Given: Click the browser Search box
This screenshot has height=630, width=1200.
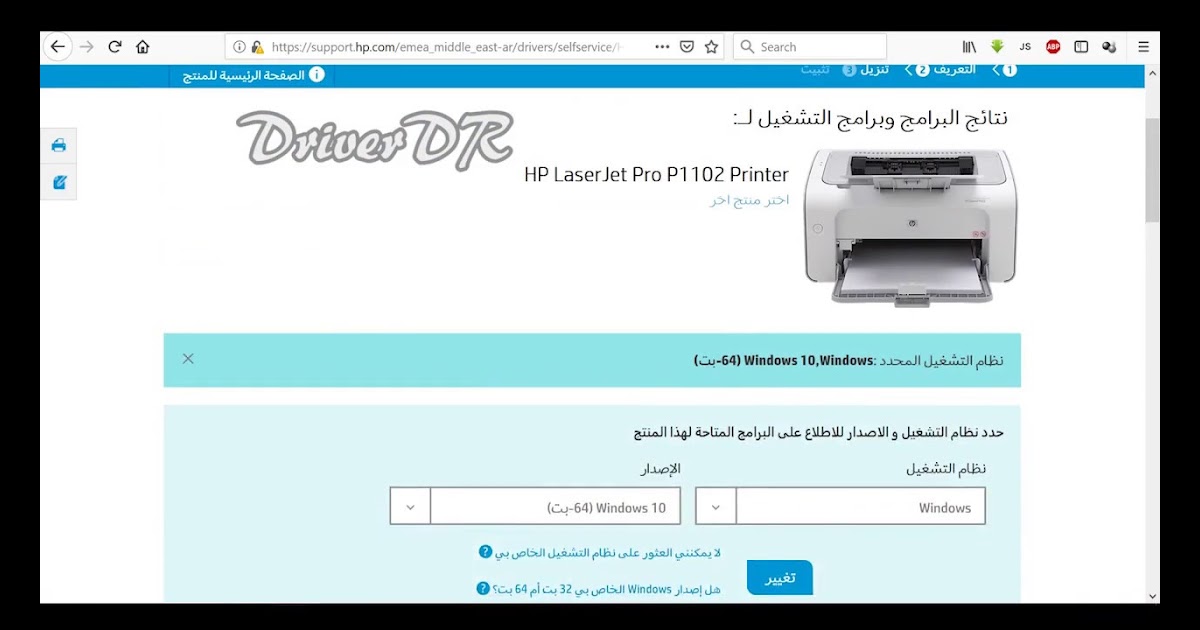Looking at the screenshot, I should [x=810, y=47].
